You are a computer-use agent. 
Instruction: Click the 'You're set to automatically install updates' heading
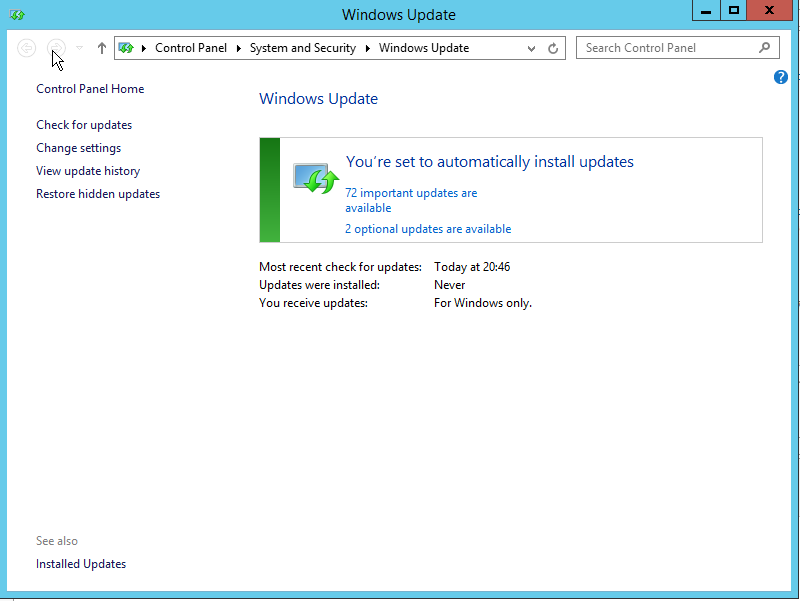pyautogui.click(x=490, y=162)
